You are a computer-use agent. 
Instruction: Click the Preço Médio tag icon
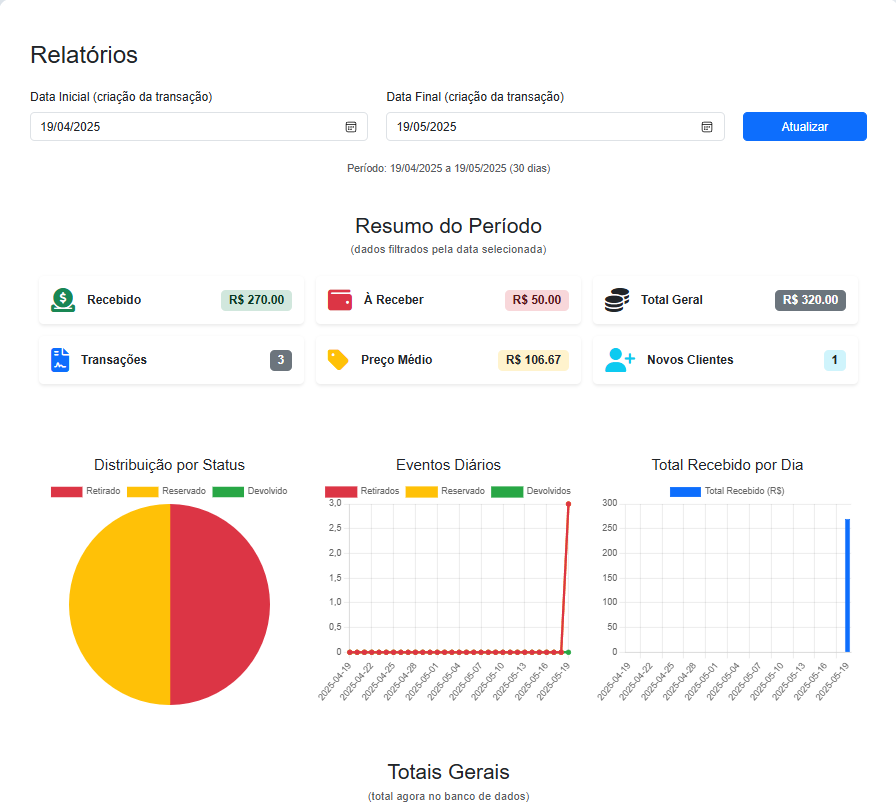click(x=338, y=360)
